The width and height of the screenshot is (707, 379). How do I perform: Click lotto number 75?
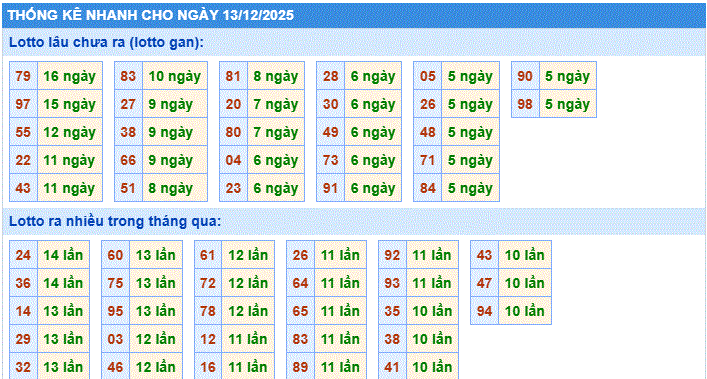115,283
